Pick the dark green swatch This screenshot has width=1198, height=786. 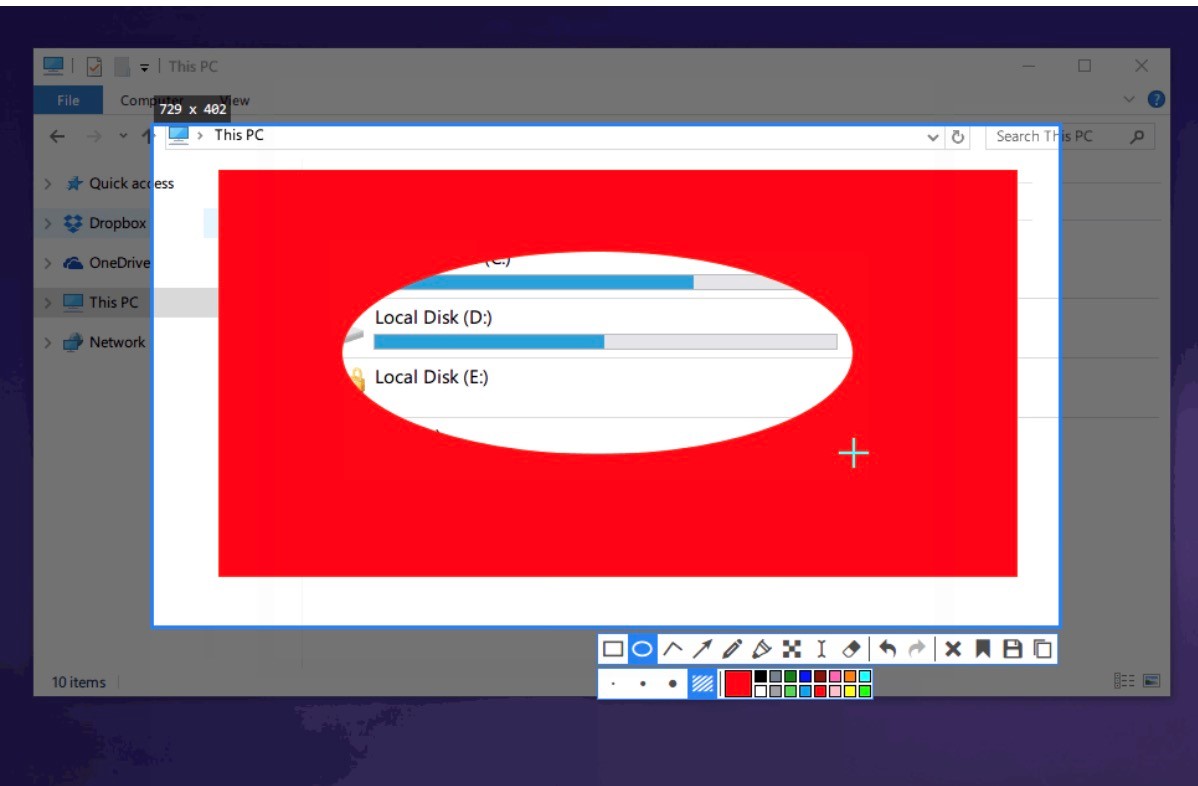(x=791, y=676)
